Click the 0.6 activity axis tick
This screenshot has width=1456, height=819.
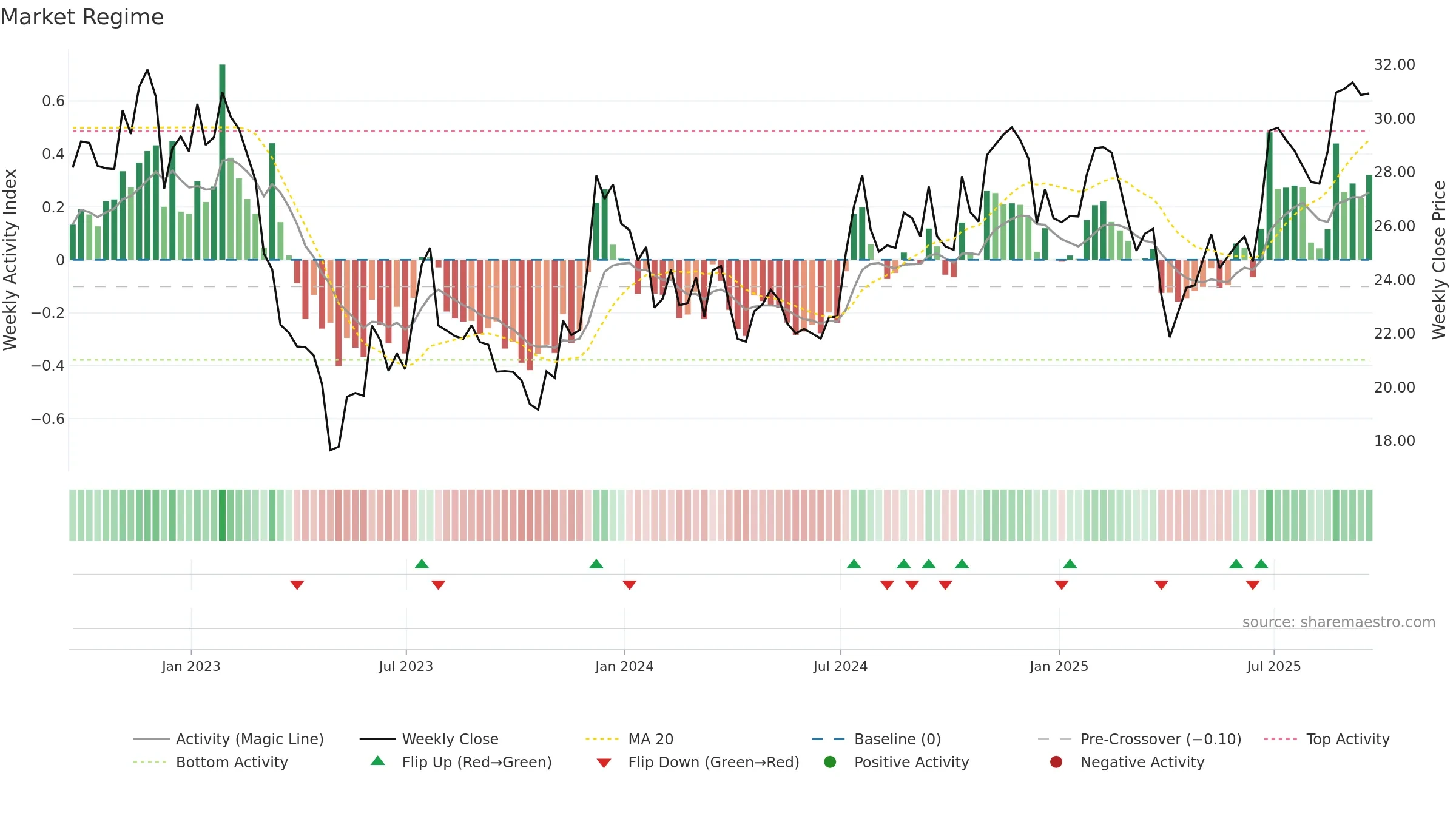click(x=53, y=101)
